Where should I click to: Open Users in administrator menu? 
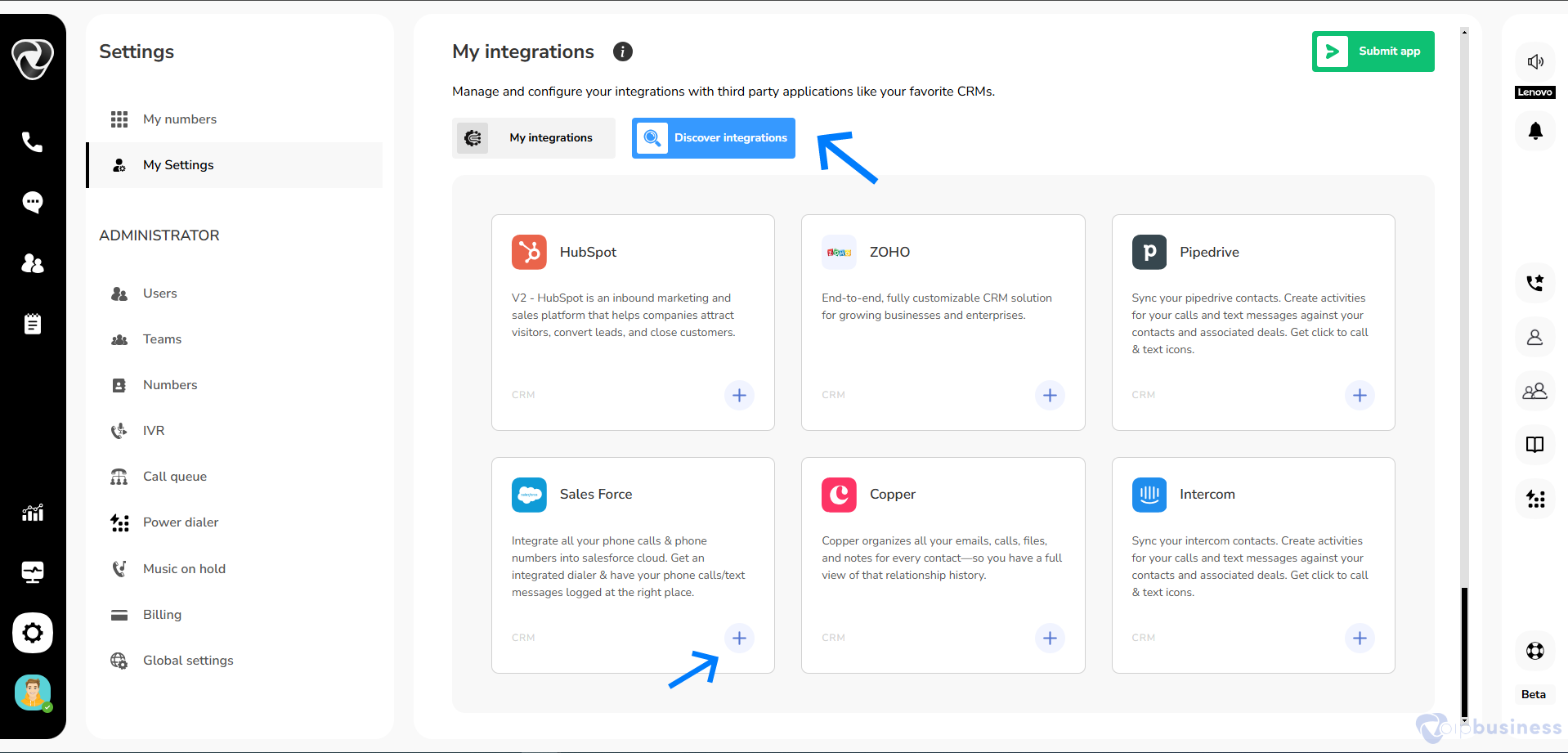click(x=235, y=294)
